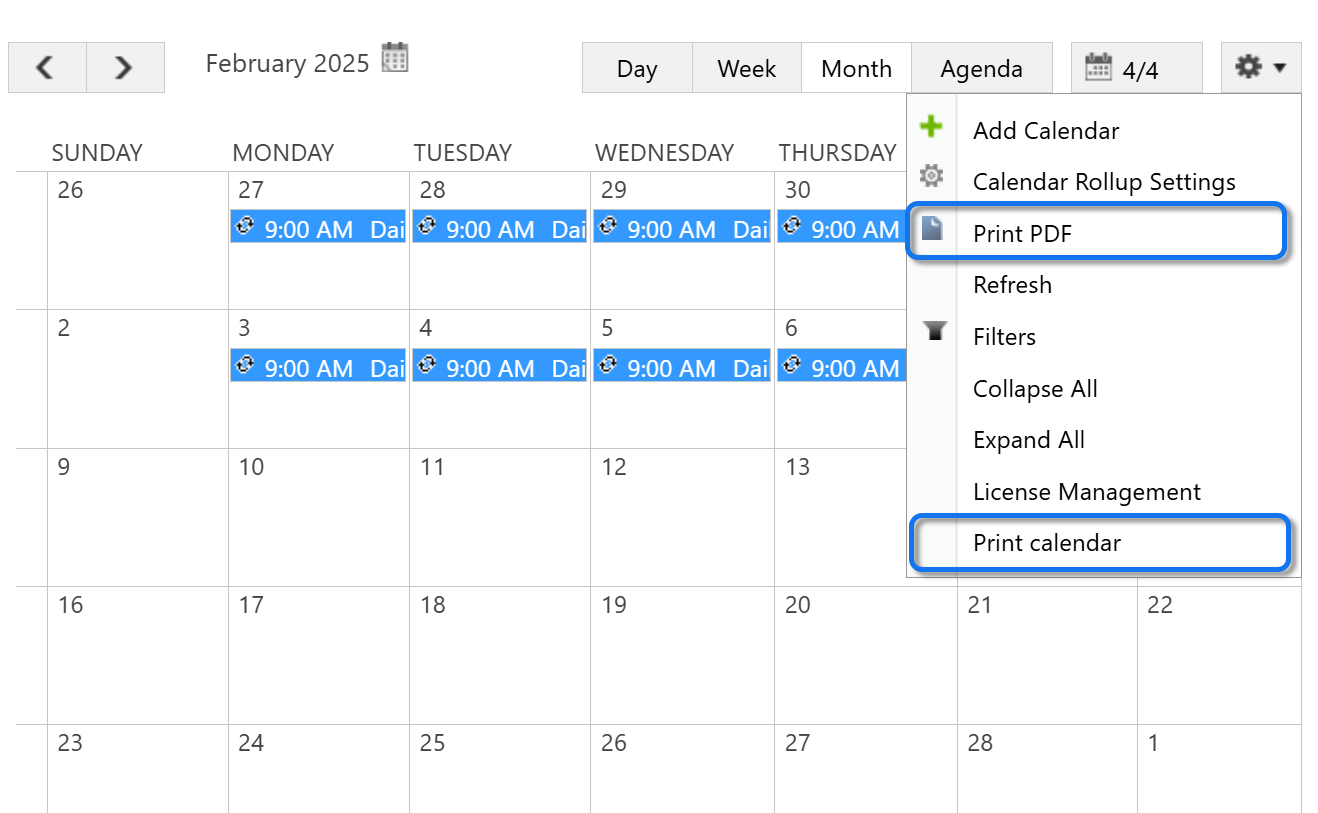Click the next month arrow button

124,68
